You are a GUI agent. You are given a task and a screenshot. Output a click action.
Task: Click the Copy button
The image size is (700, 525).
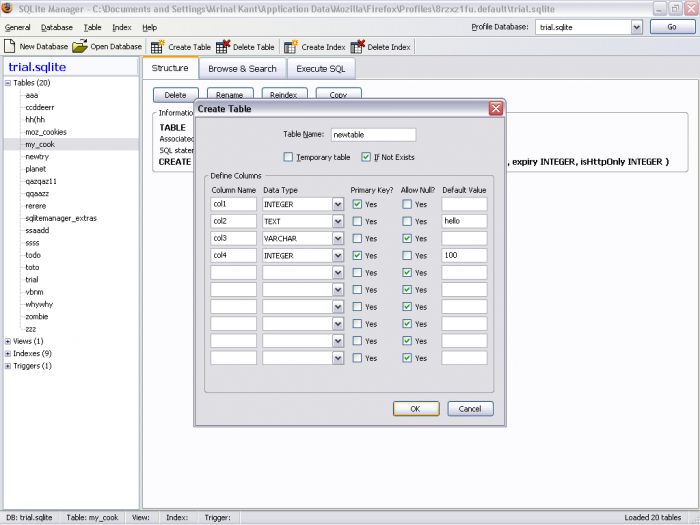(338, 95)
